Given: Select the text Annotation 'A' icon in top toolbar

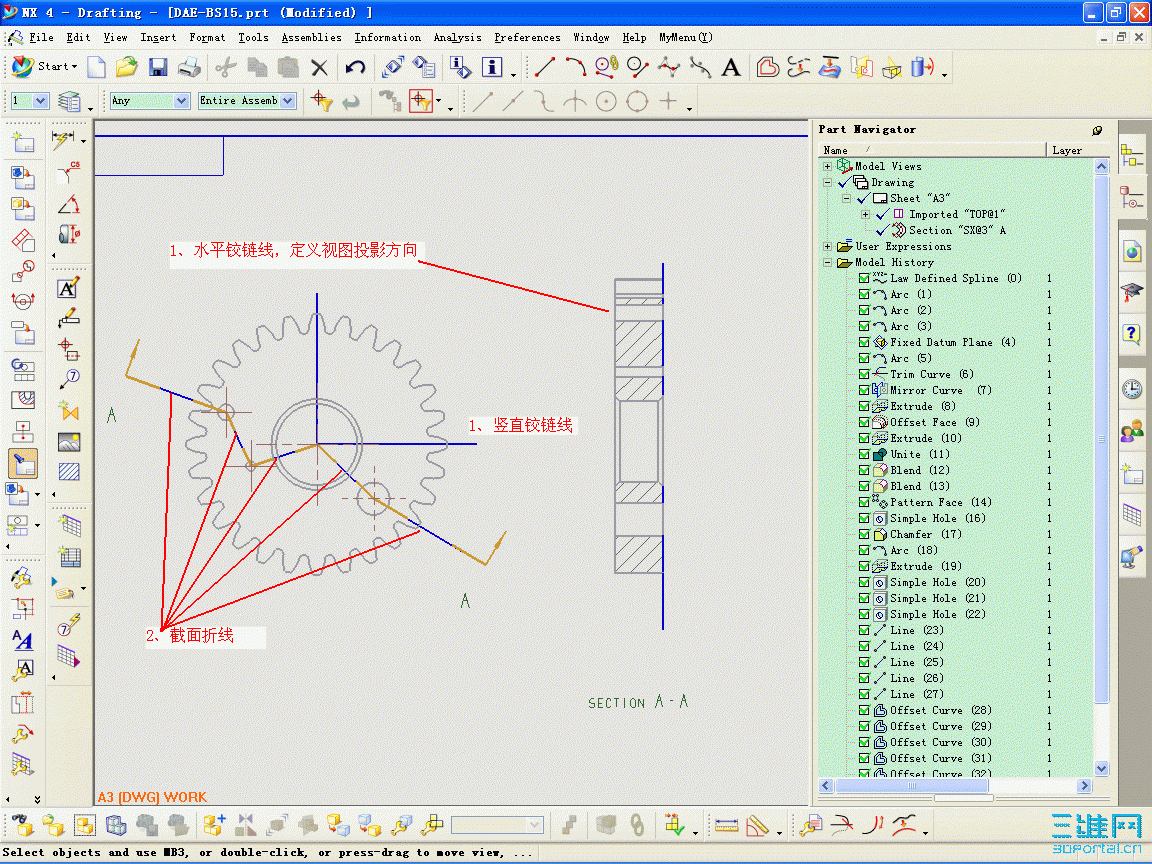Looking at the screenshot, I should click(730, 68).
